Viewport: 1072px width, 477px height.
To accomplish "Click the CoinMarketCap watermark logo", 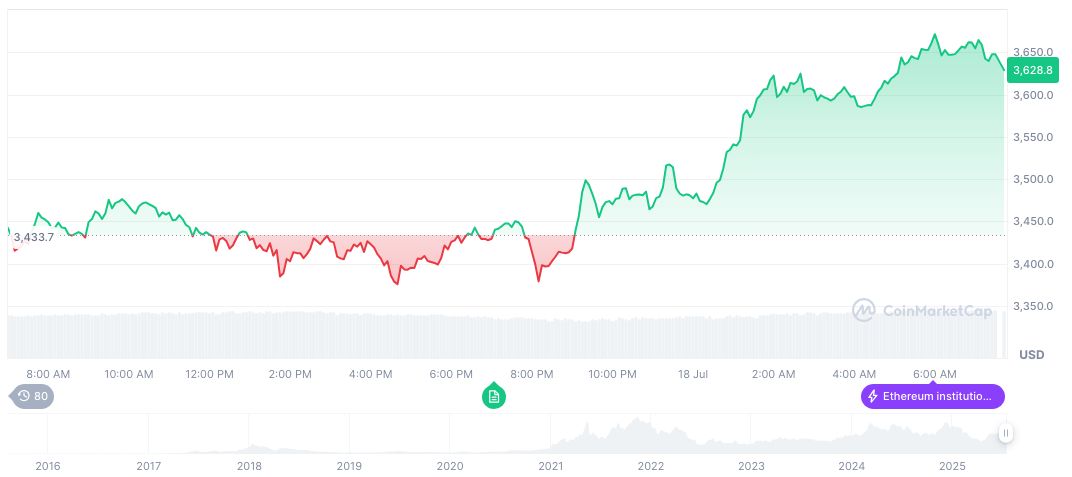I will coord(922,311).
